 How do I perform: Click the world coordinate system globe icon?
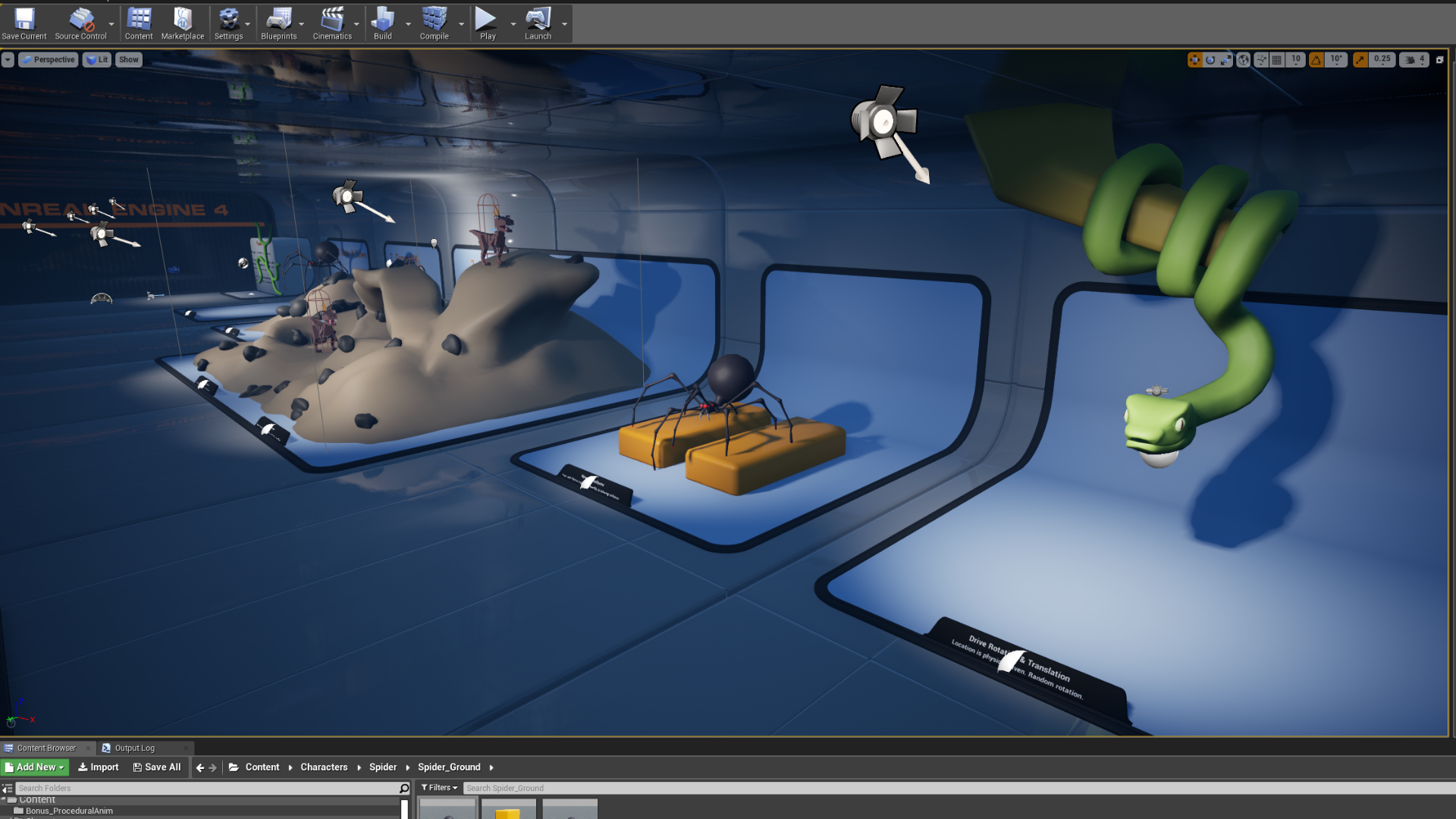point(1244,60)
